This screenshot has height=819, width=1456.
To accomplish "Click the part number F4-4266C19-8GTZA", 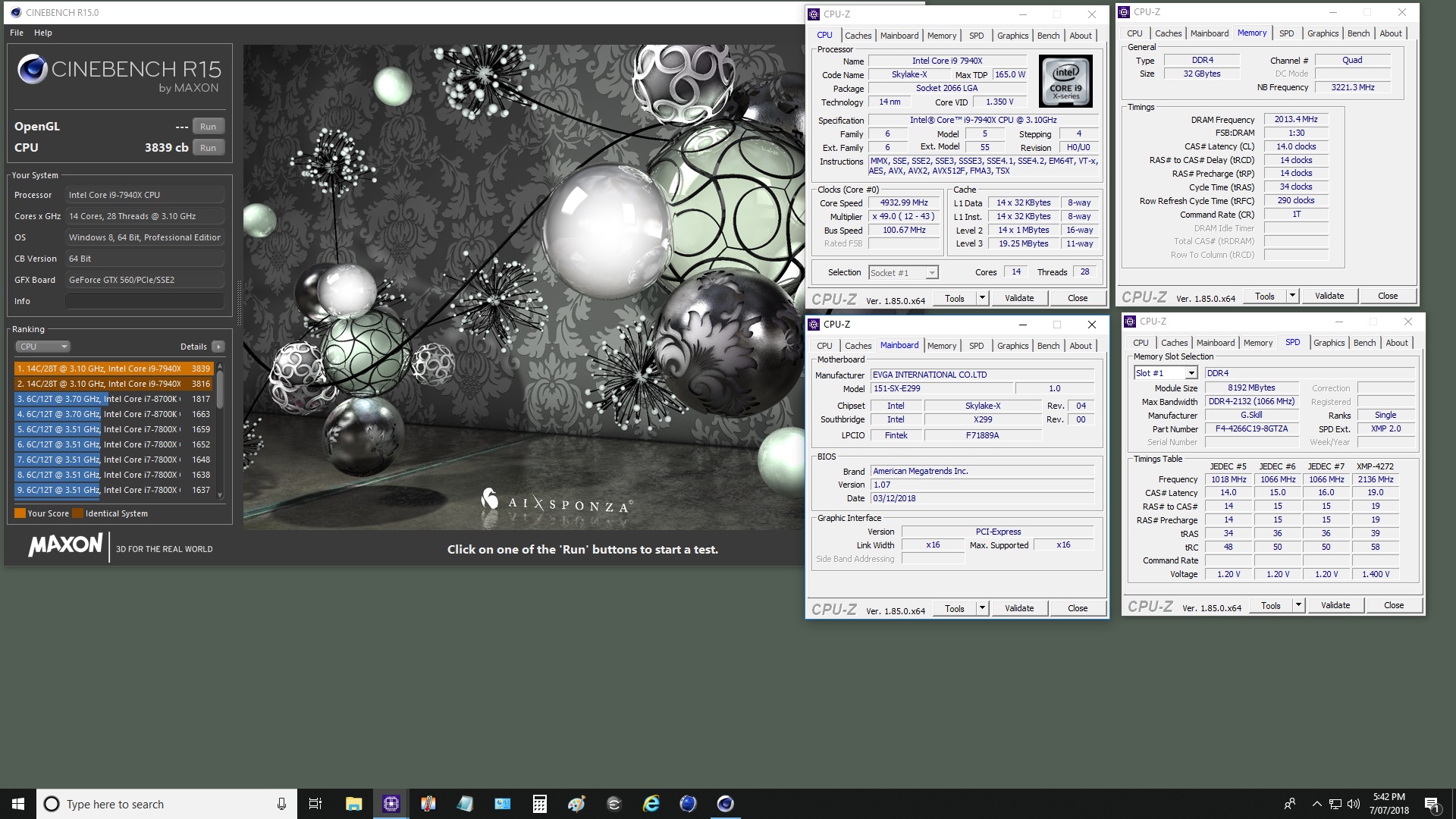I will [1251, 429].
